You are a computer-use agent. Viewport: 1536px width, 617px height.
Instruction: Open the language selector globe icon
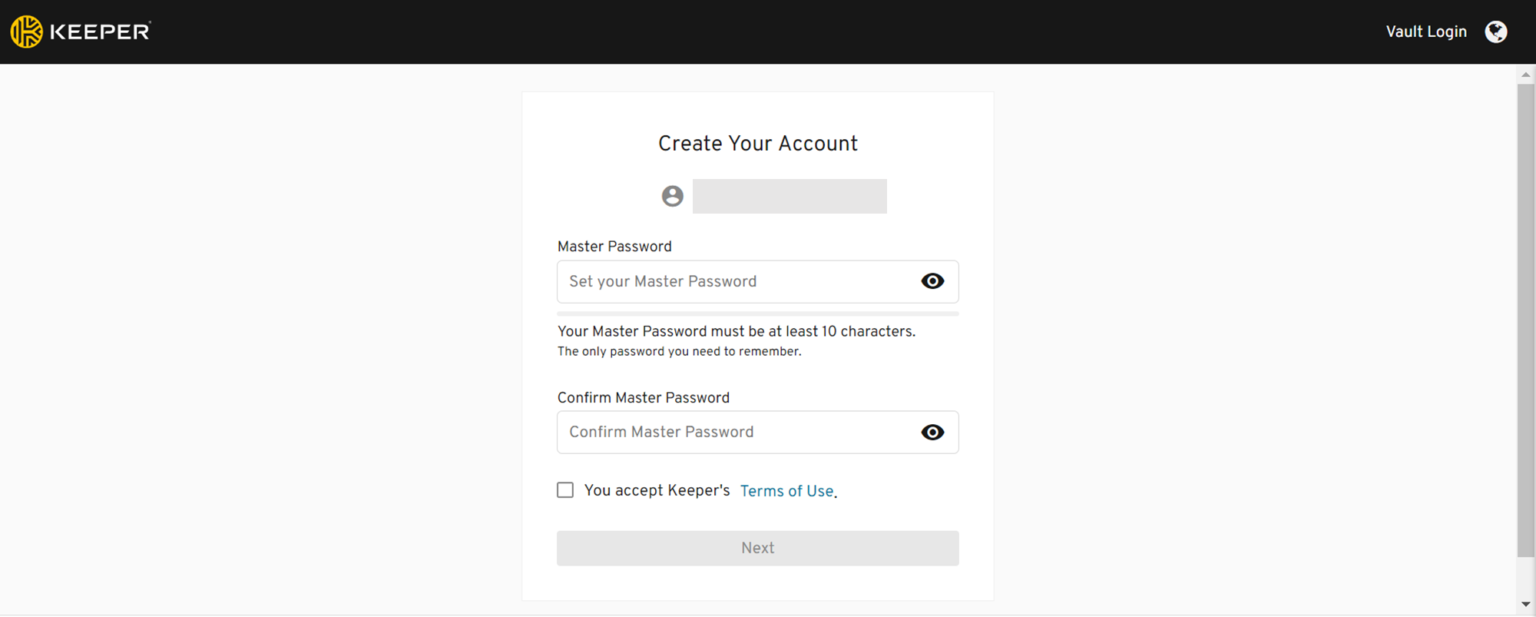tap(1496, 31)
